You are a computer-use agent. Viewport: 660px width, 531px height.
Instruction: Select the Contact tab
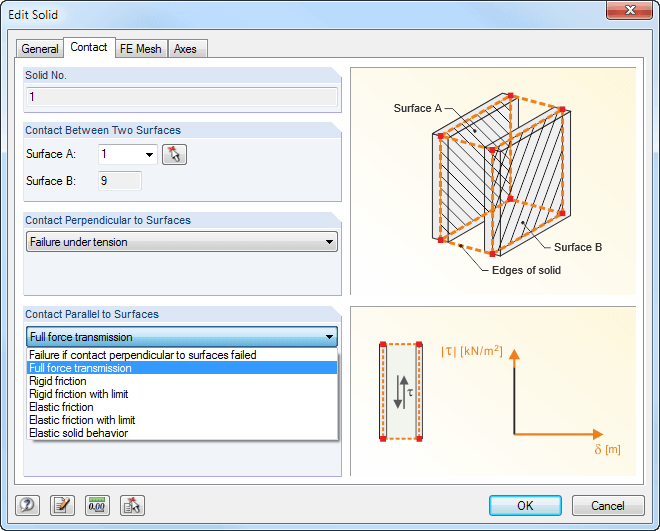click(x=89, y=47)
